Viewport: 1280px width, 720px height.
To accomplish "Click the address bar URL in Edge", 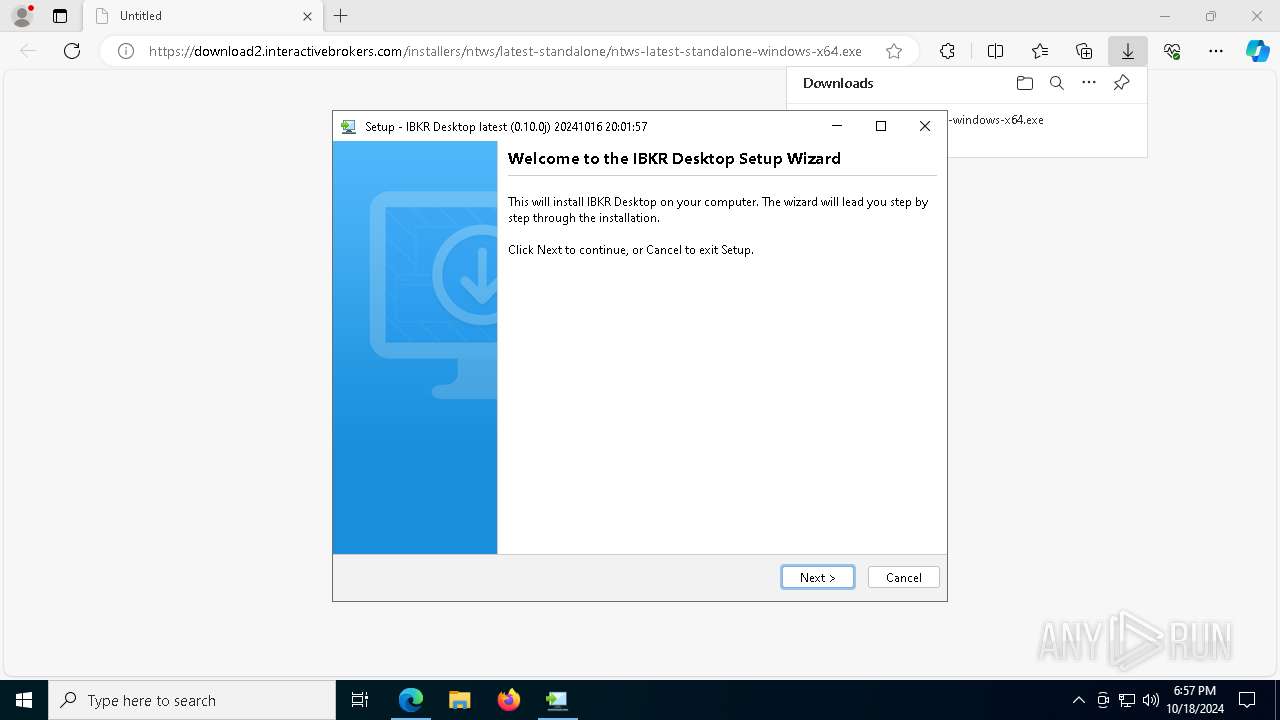I will coord(505,51).
